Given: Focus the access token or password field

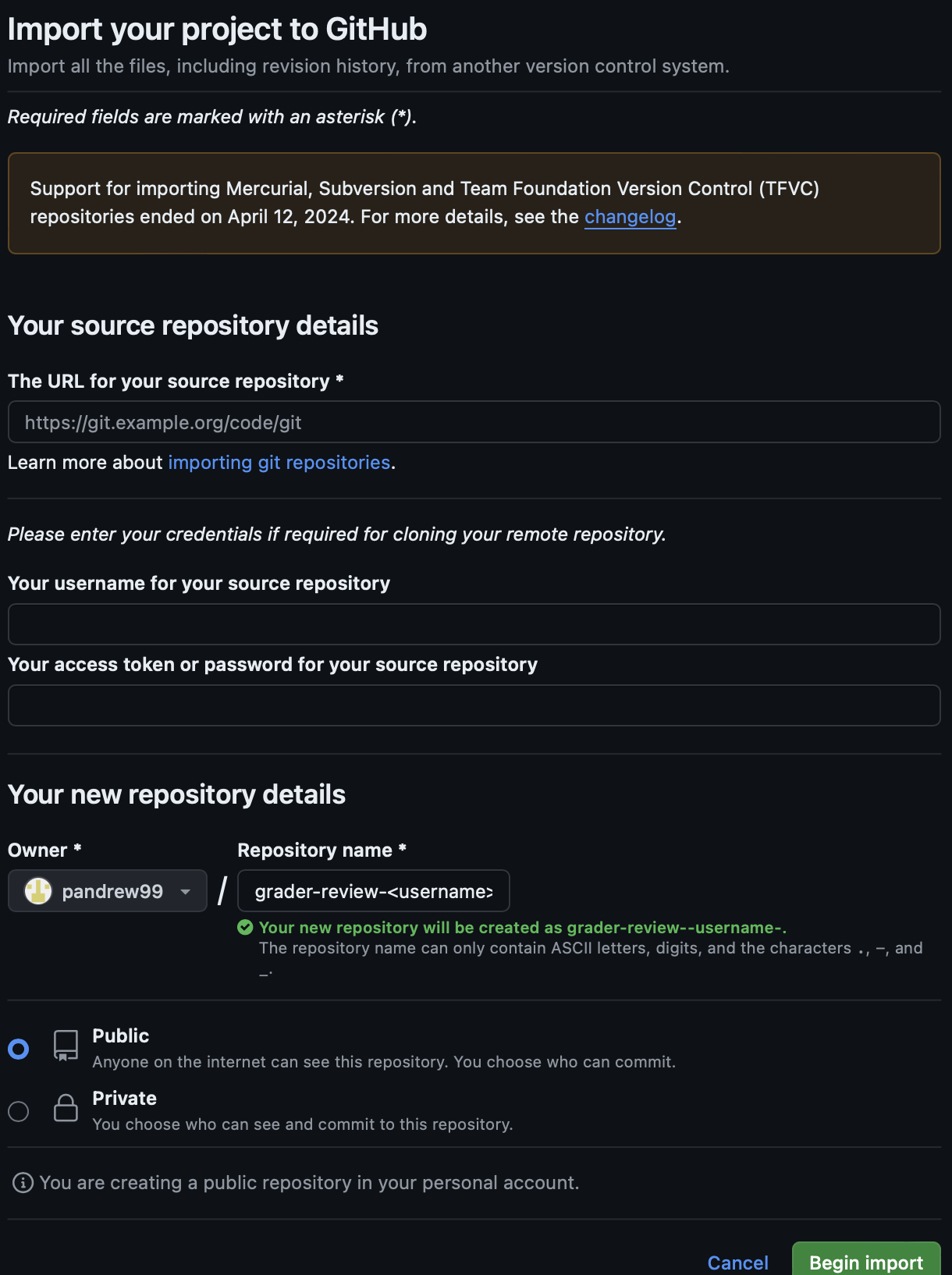Looking at the screenshot, I should (x=474, y=705).
